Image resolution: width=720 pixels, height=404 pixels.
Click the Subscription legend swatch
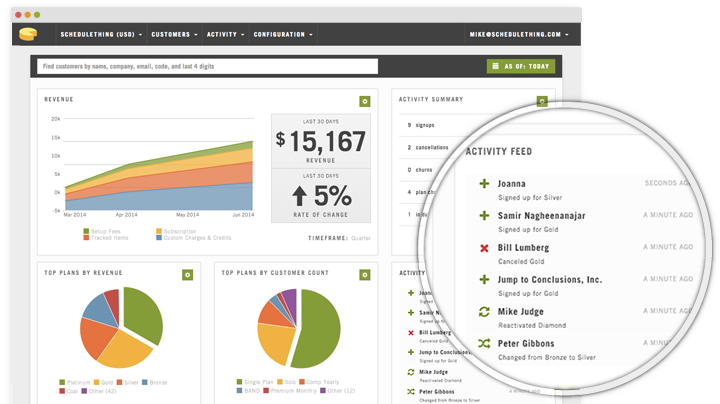click(x=159, y=231)
